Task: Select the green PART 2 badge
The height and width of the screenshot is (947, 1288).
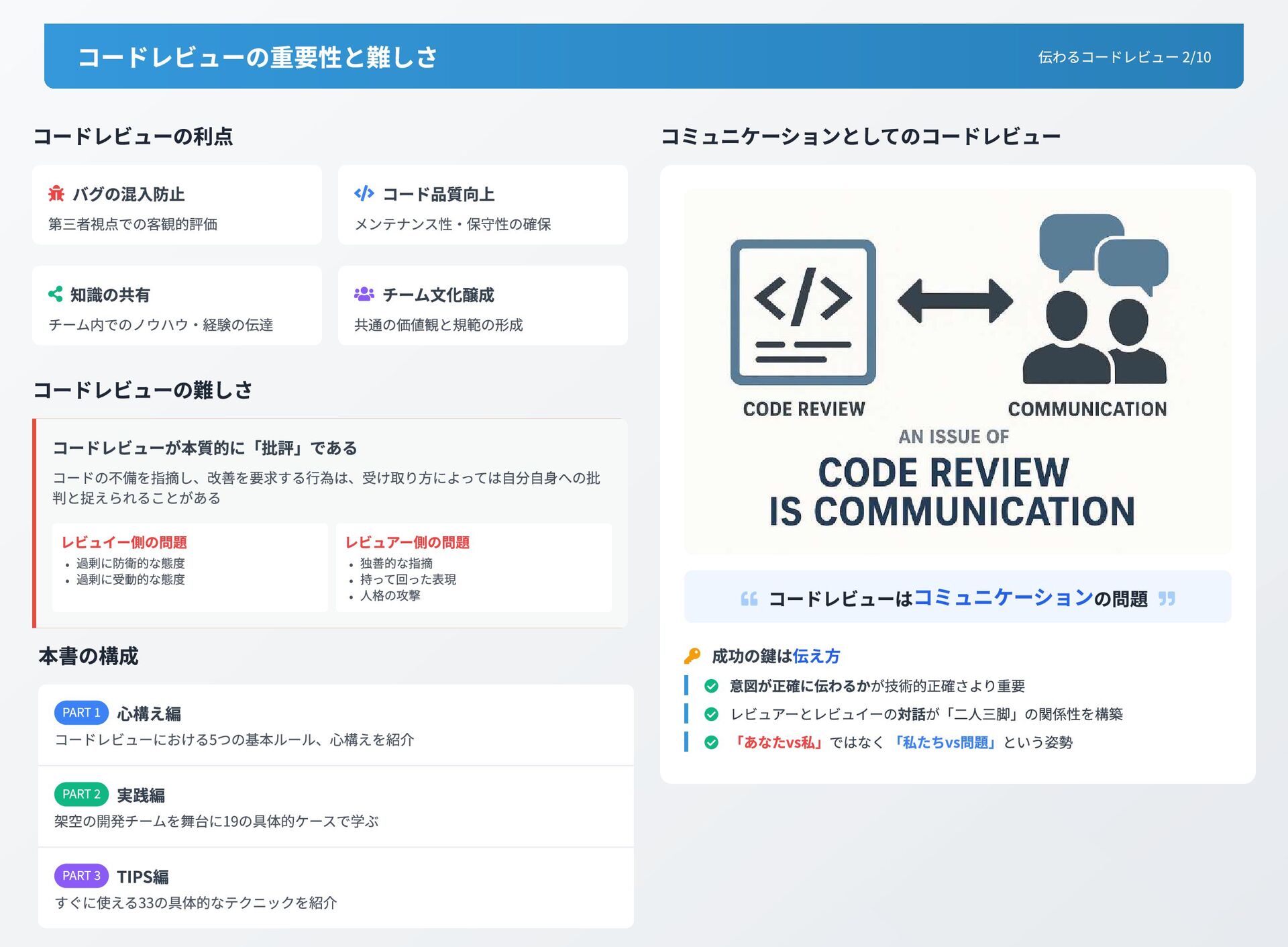Action: 81,794
